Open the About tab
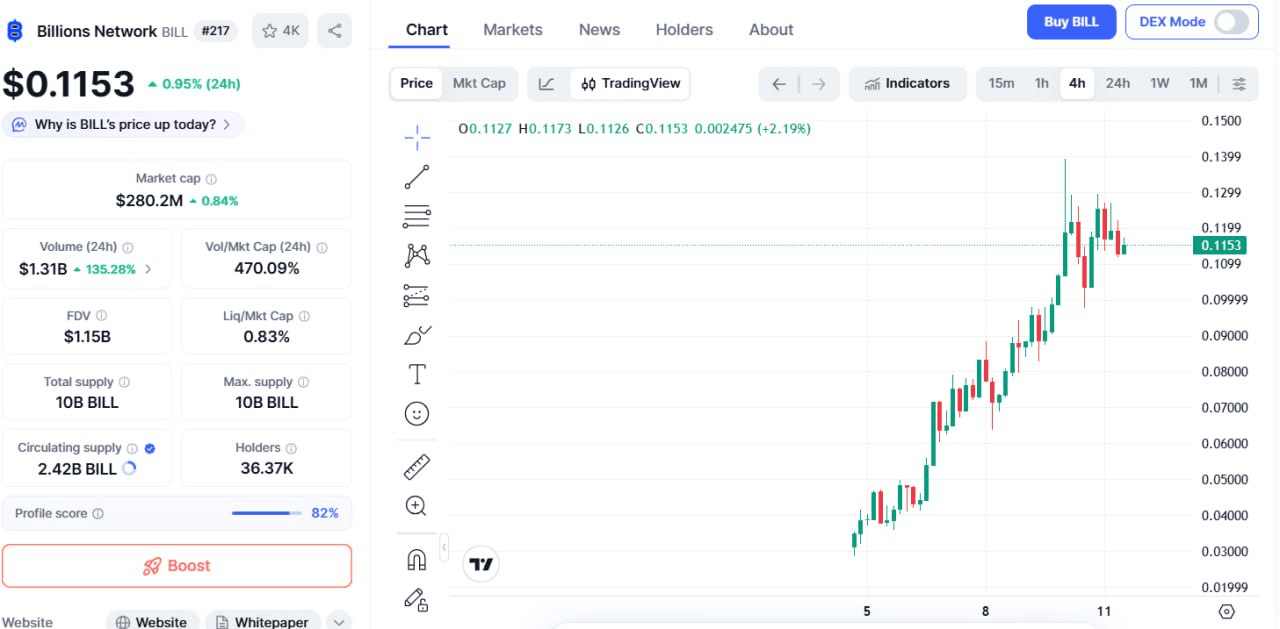Screen dimensions: 1280x629 click(x=771, y=30)
